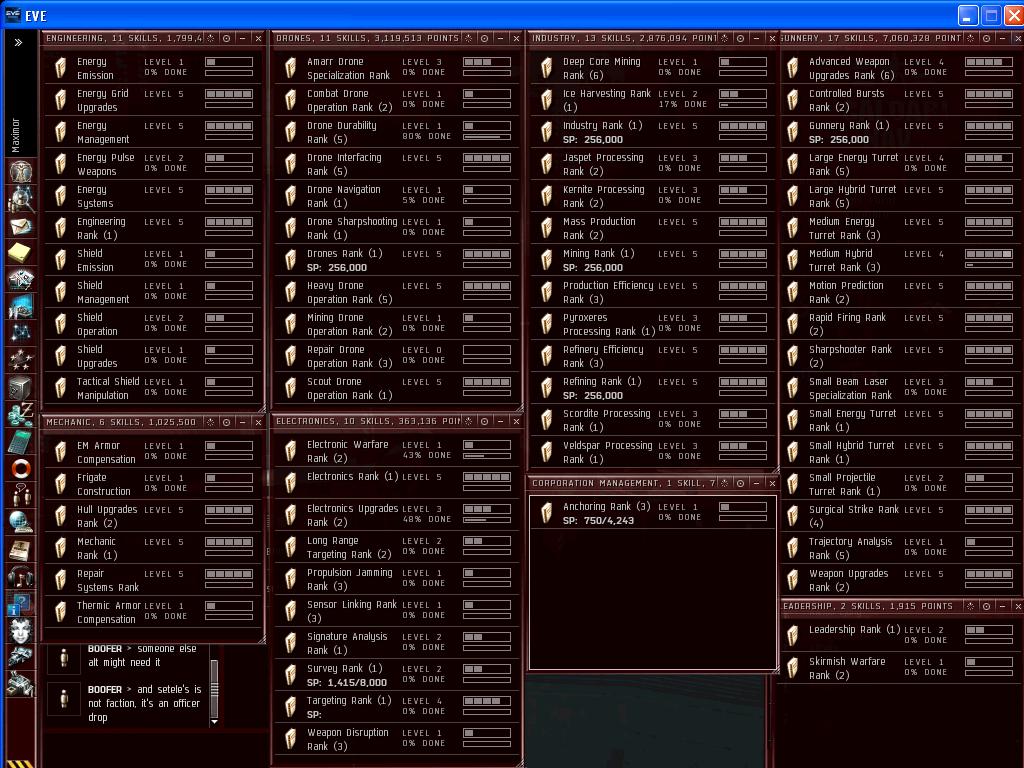Select the Hull Upgrades Rank (2) skill

[152, 516]
